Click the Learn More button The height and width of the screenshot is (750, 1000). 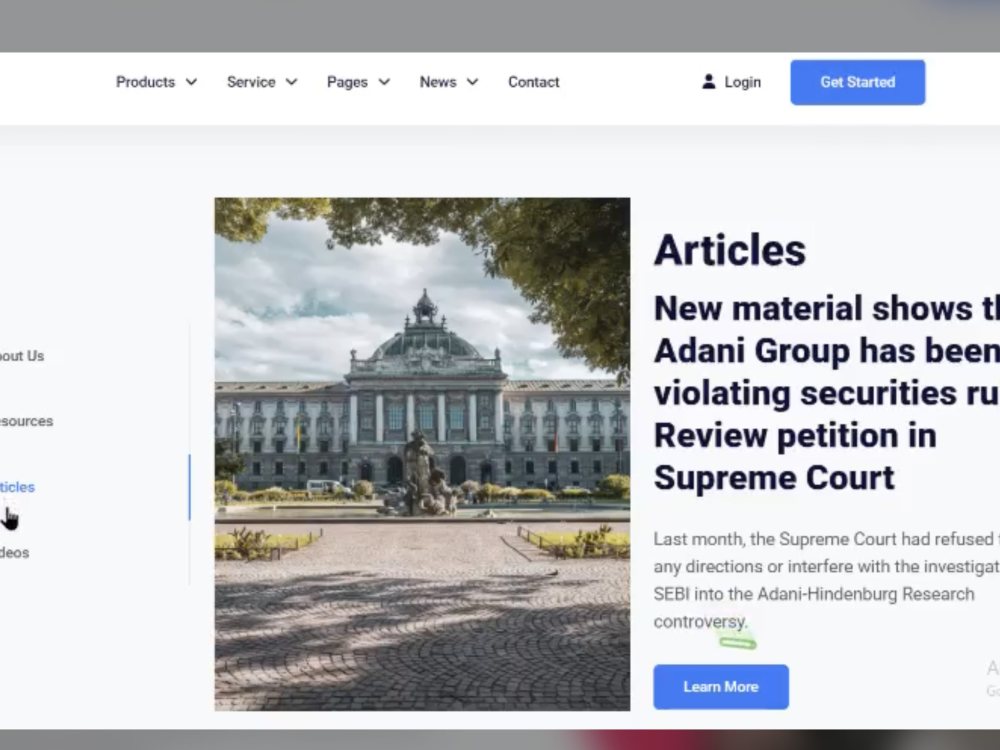click(x=721, y=687)
